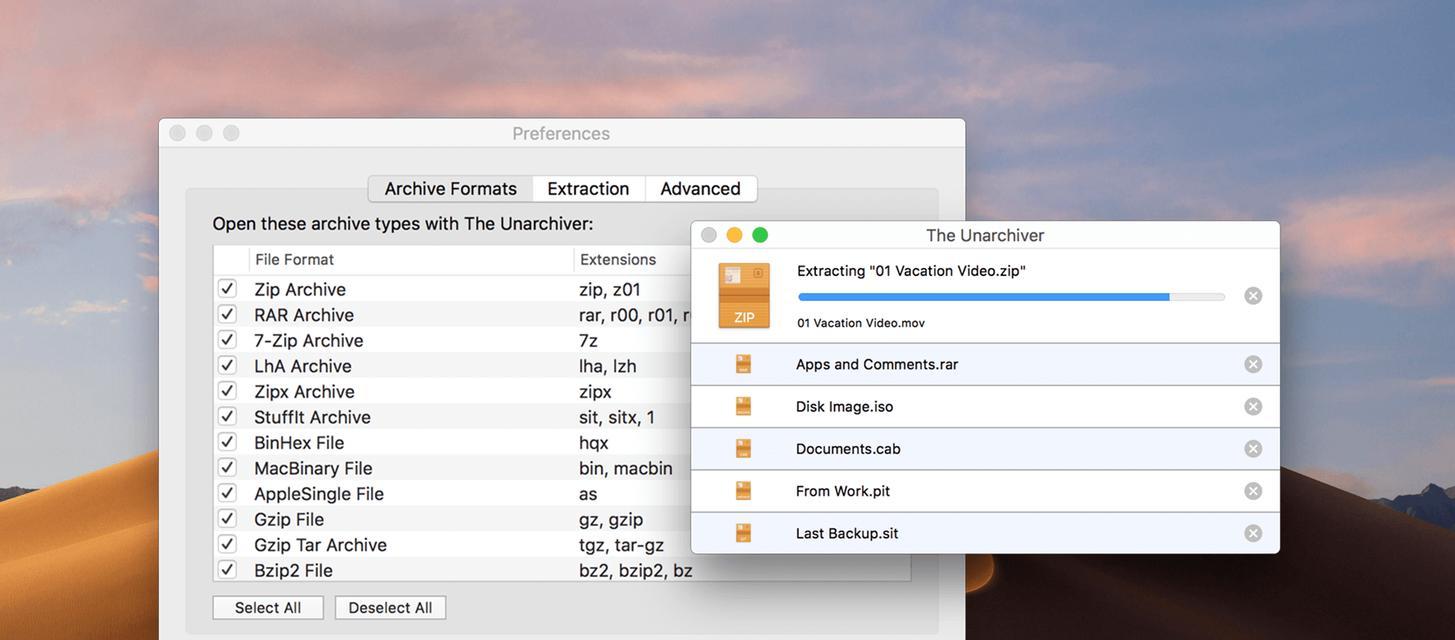Uncheck the Zip Archive checkbox

[227, 289]
